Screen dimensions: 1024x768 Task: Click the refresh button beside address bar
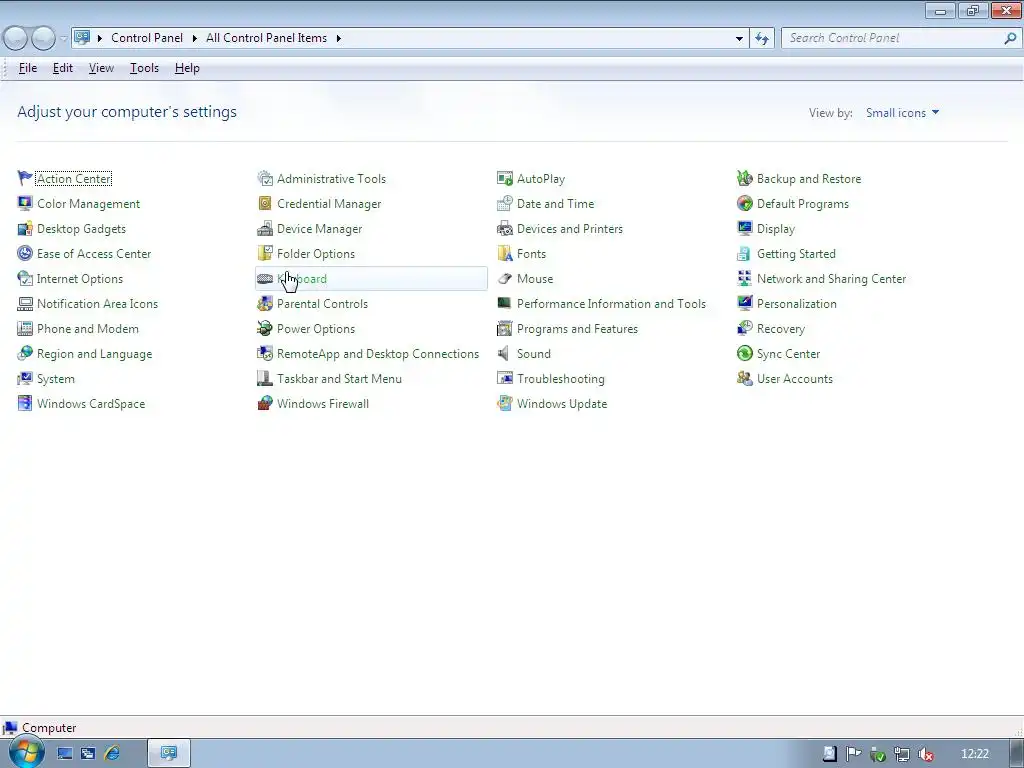762,38
